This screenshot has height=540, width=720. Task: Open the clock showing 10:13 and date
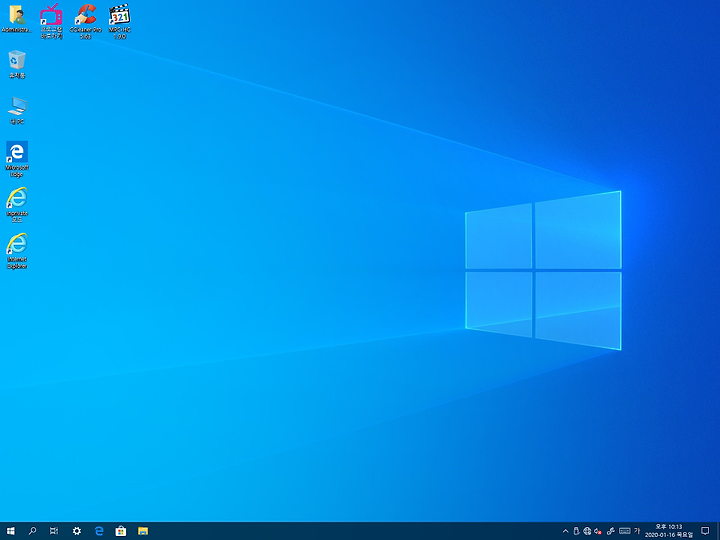(x=669, y=531)
